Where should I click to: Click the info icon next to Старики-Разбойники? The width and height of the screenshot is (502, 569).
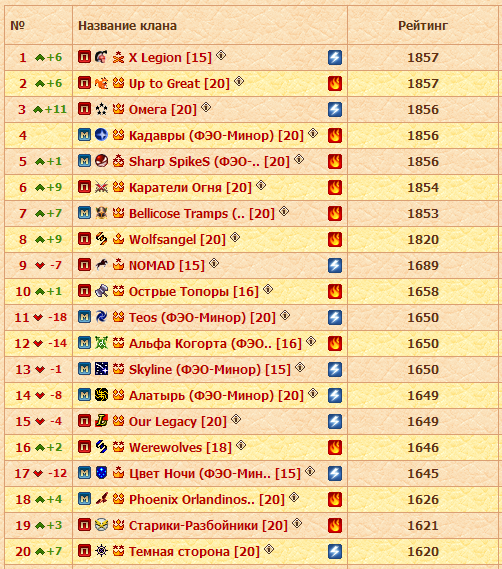[297, 523]
